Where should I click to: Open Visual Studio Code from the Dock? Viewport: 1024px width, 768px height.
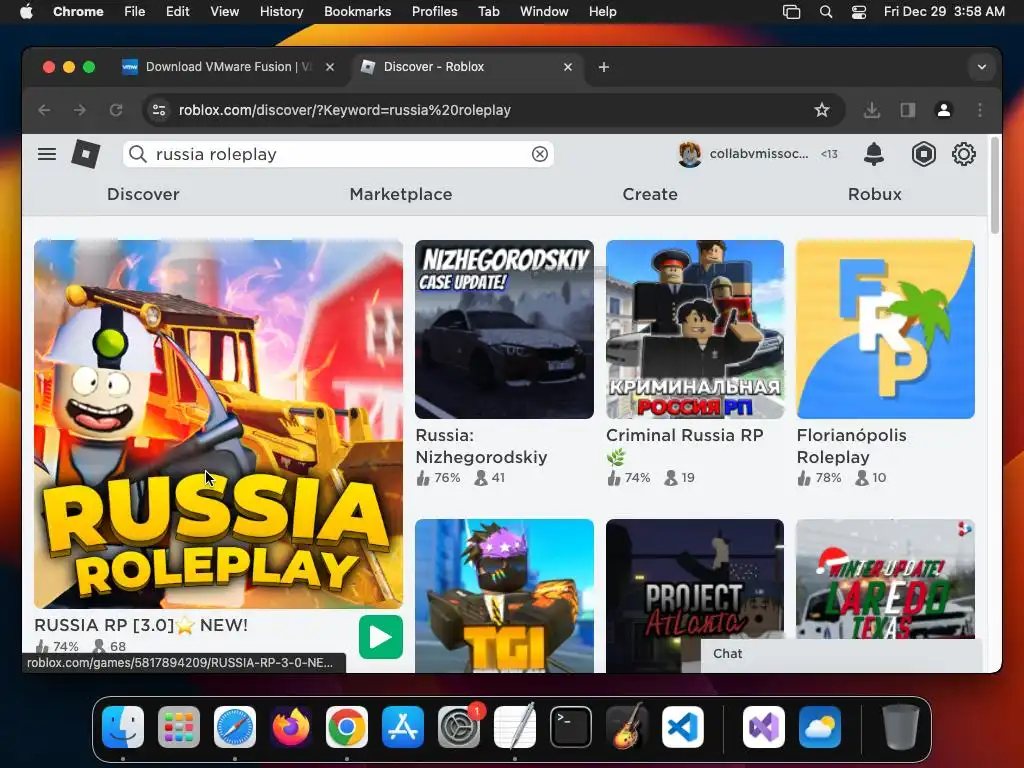pyautogui.click(x=682, y=727)
